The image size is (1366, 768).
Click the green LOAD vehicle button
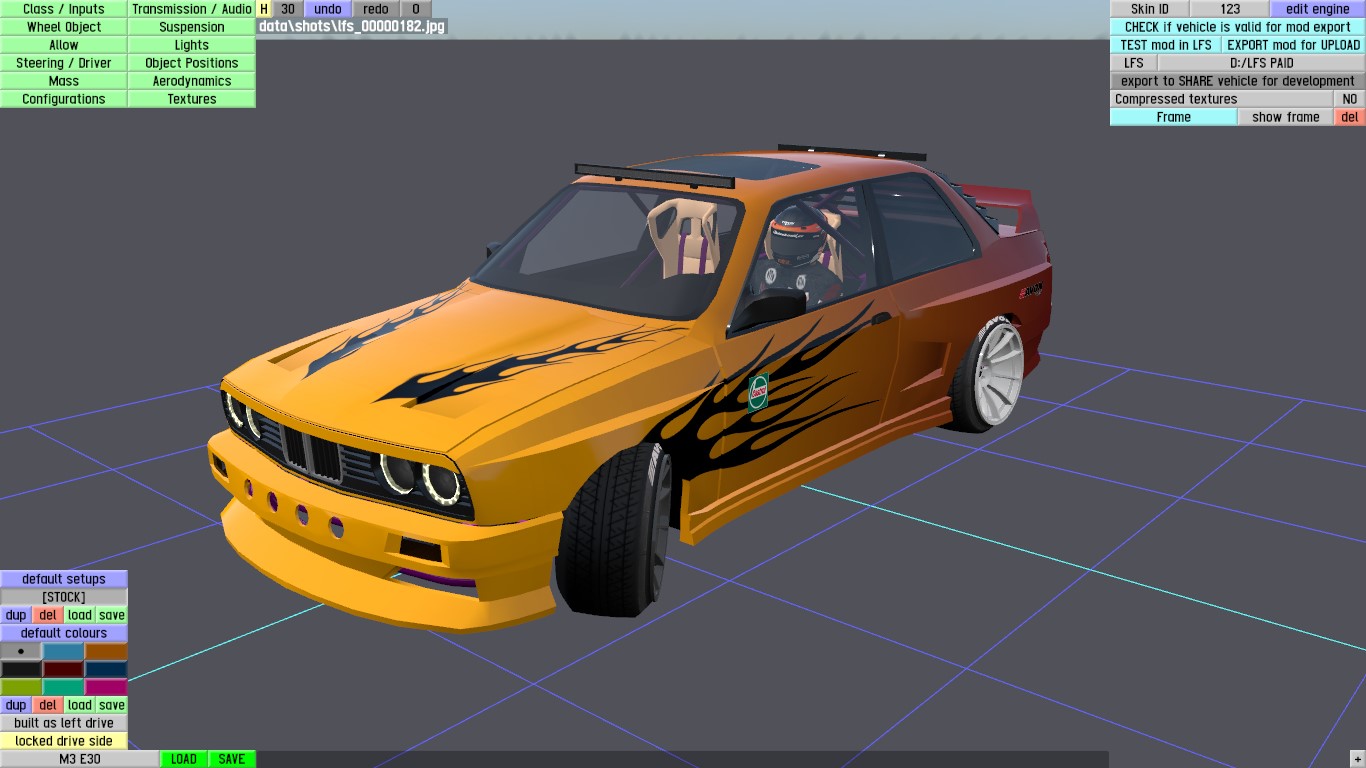184,759
